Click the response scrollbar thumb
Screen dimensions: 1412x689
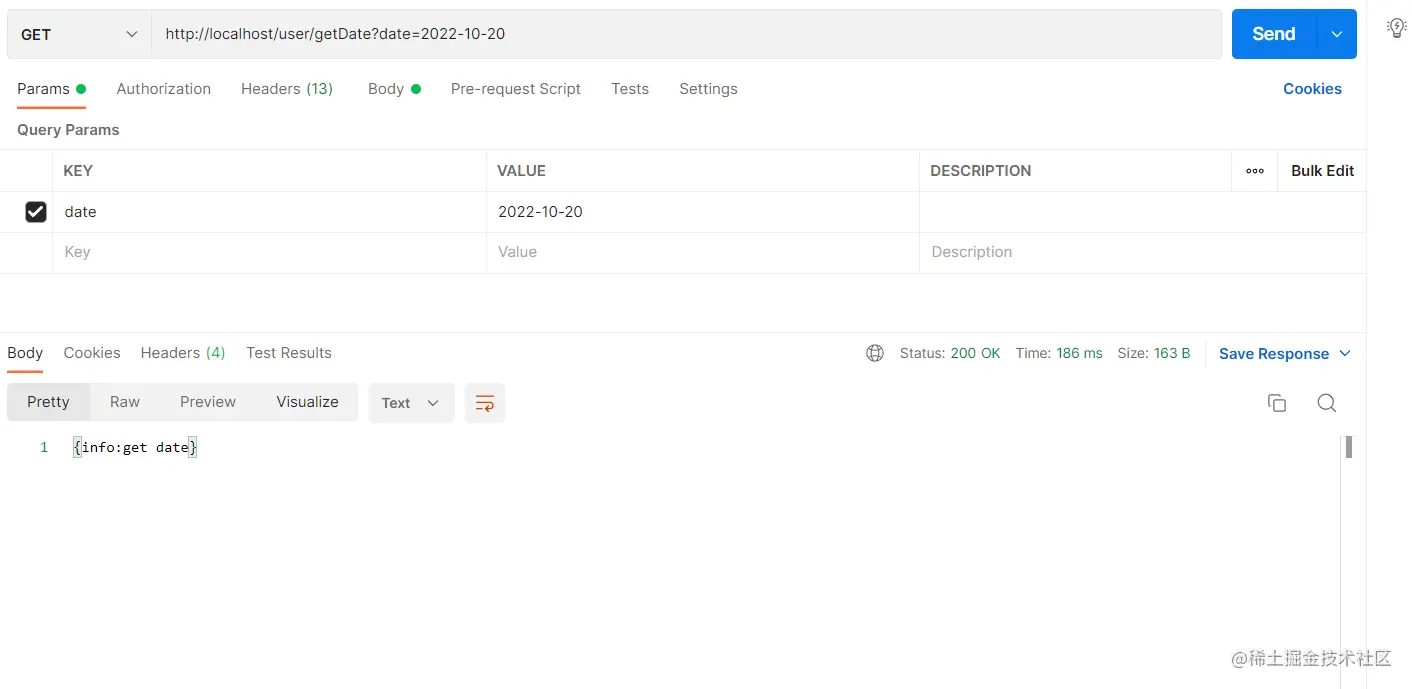coord(1349,447)
